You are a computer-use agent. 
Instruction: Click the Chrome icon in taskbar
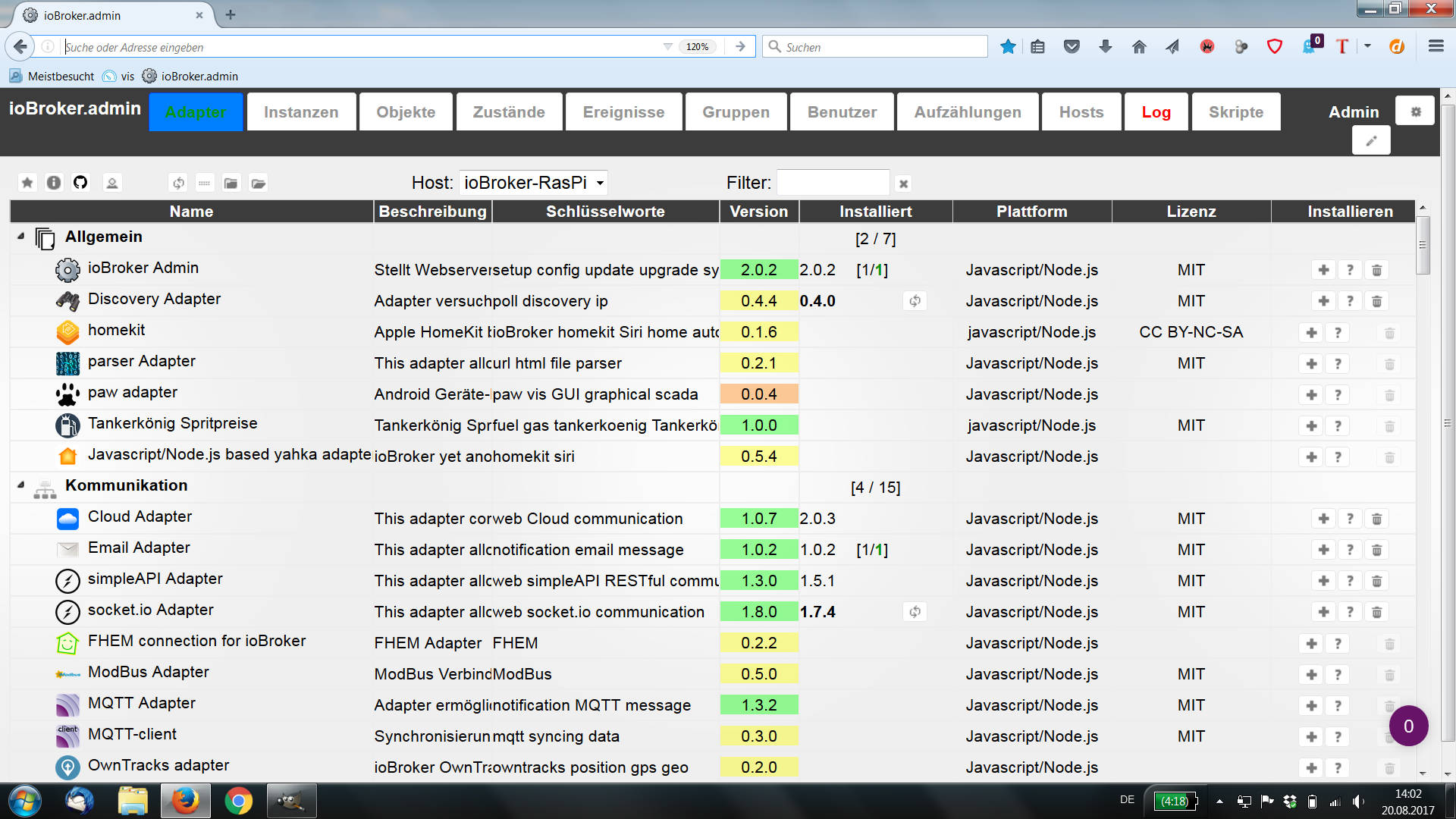(x=238, y=801)
